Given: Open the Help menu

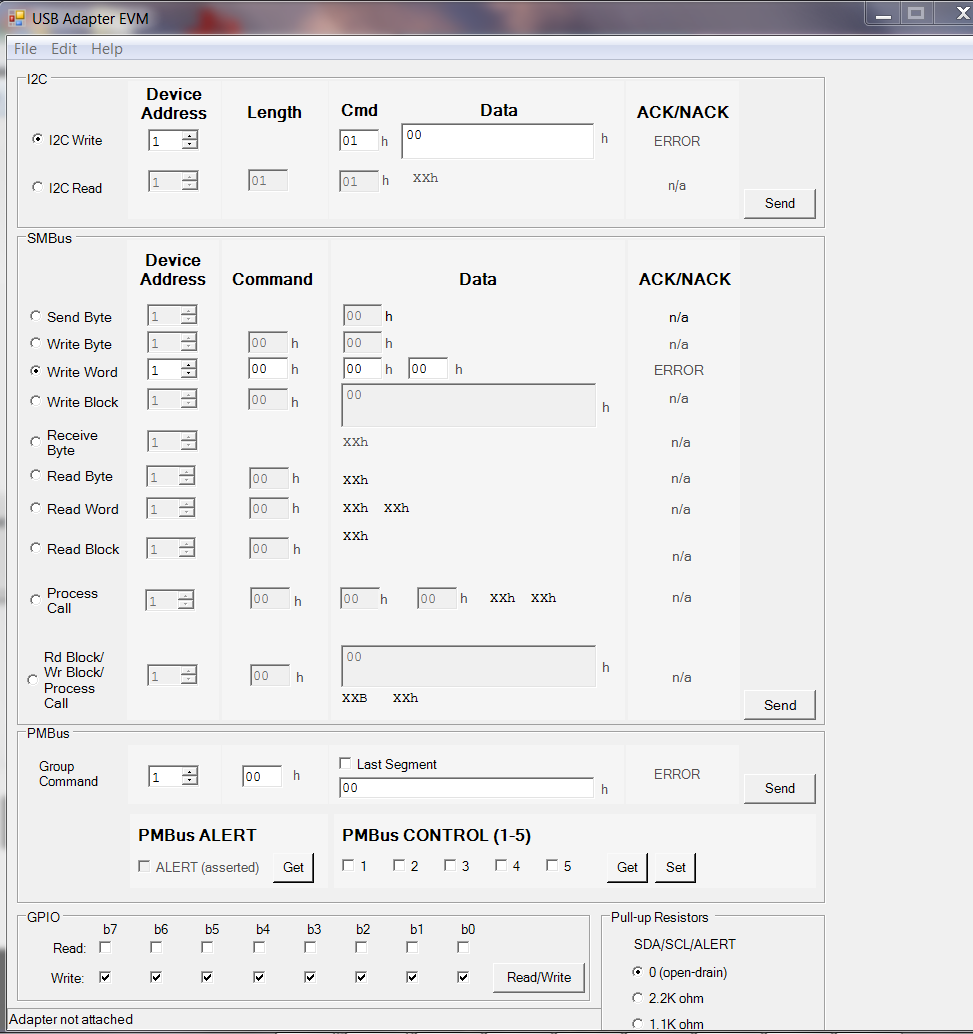Looking at the screenshot, I should tap(107, 49).
